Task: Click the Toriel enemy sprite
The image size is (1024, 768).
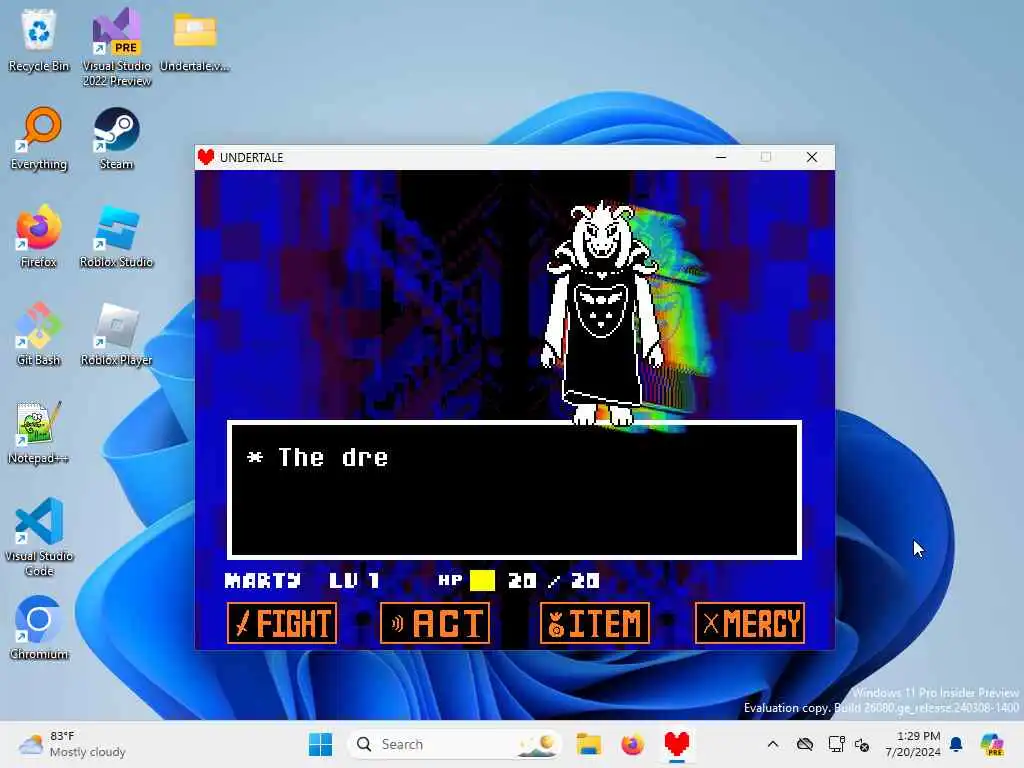Action: pos(601,313)
